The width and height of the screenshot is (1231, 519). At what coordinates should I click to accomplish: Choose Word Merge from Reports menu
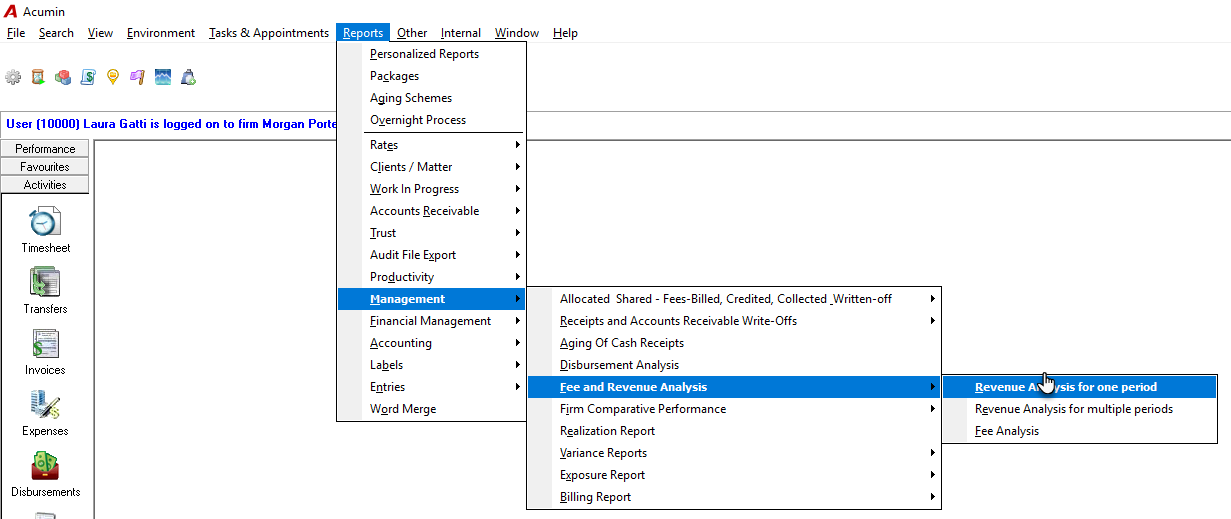tap(431, 409)
